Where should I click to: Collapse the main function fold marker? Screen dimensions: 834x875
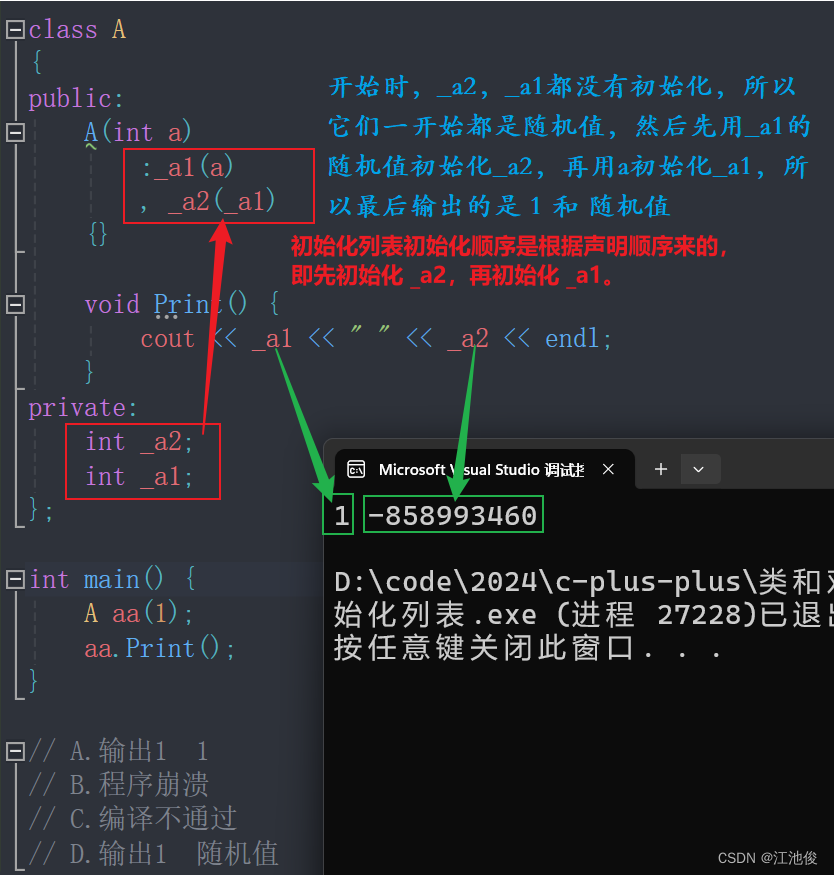[14, 578]
